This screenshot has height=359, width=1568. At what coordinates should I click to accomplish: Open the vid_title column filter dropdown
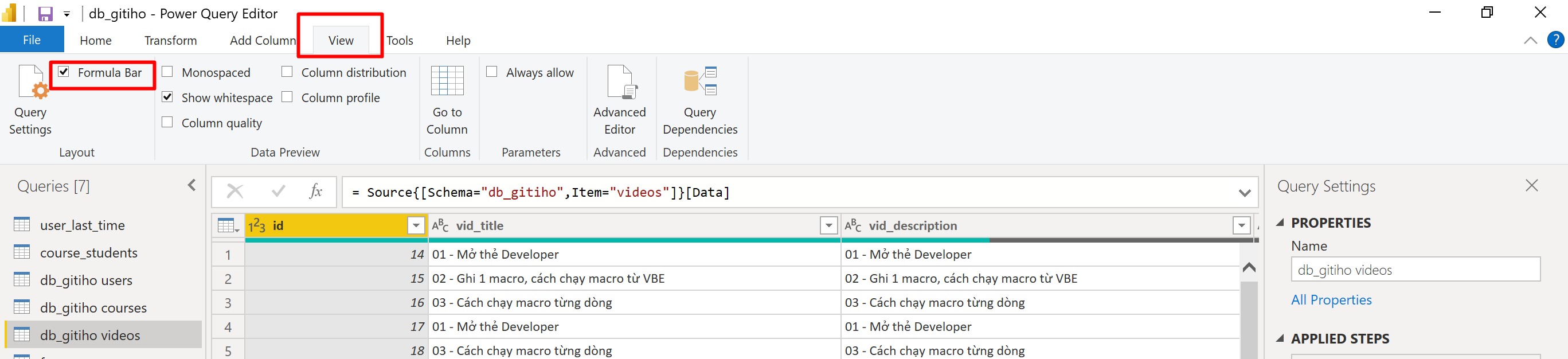tap(828, 226)
